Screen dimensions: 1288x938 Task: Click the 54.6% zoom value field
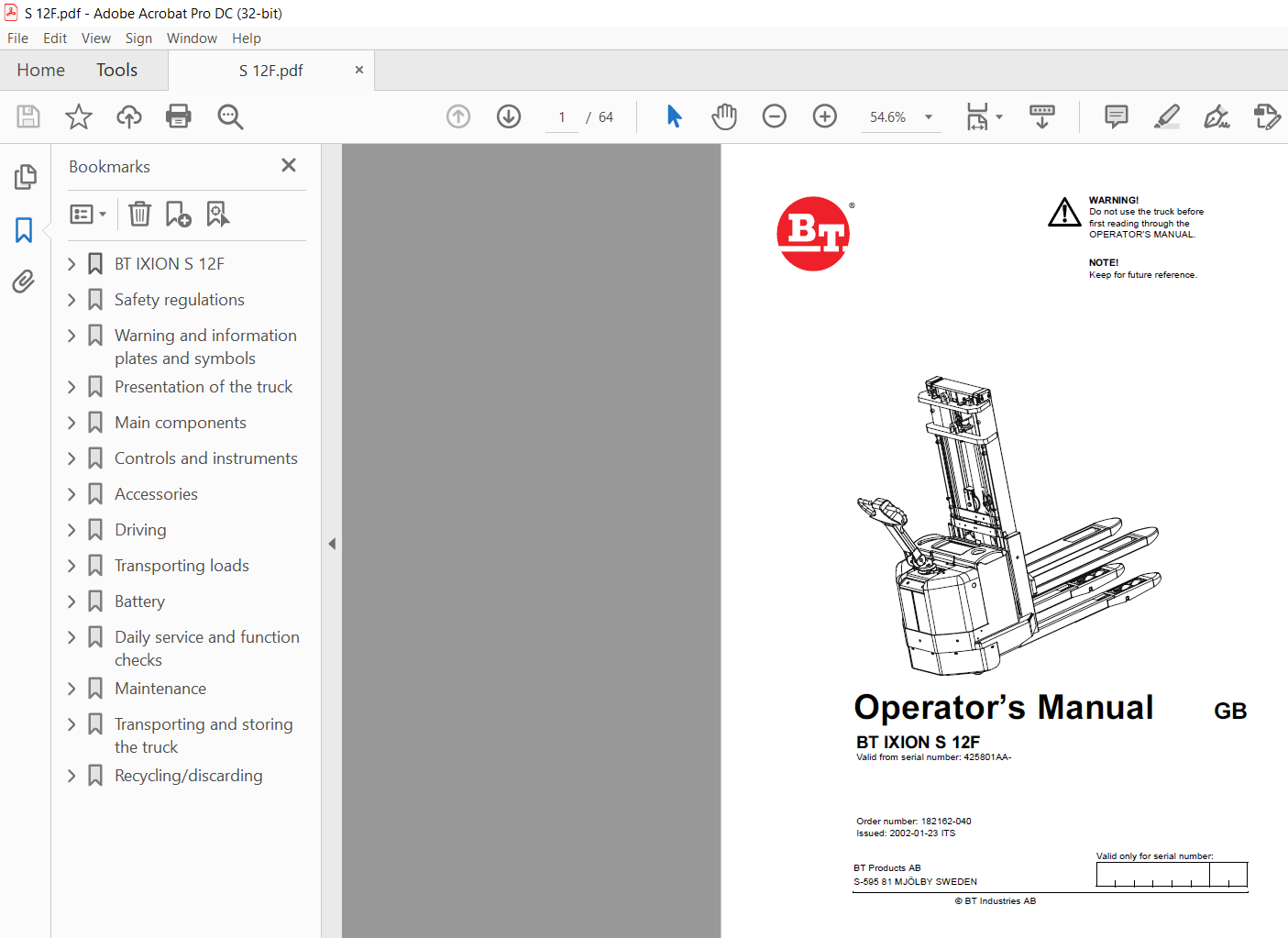887,117
